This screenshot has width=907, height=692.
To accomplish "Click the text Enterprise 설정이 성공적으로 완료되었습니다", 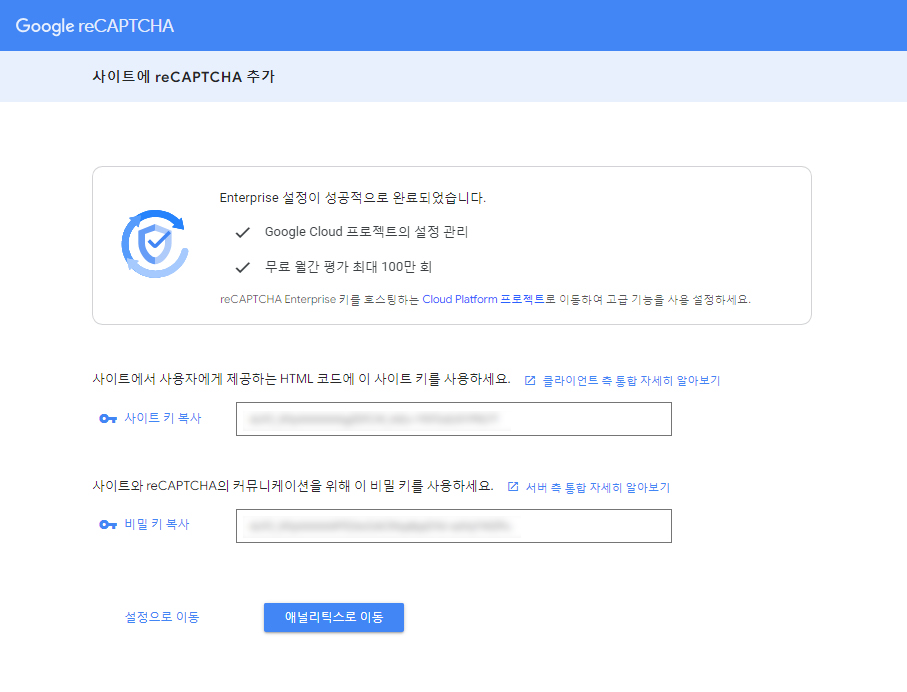I will click(x=353, y=198).
